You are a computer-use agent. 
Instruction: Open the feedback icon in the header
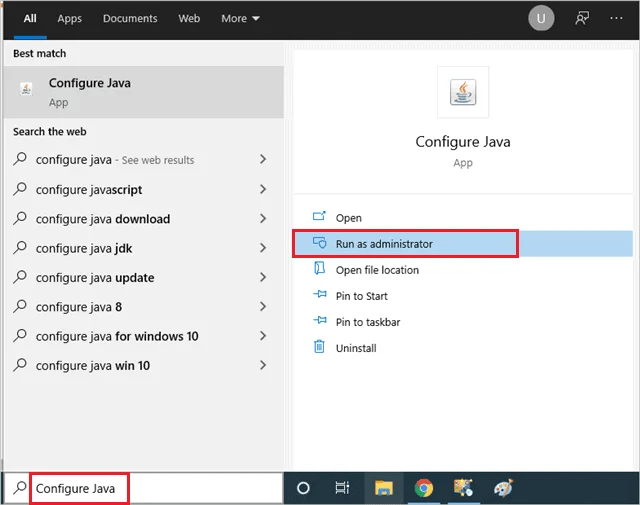point(582,18)
